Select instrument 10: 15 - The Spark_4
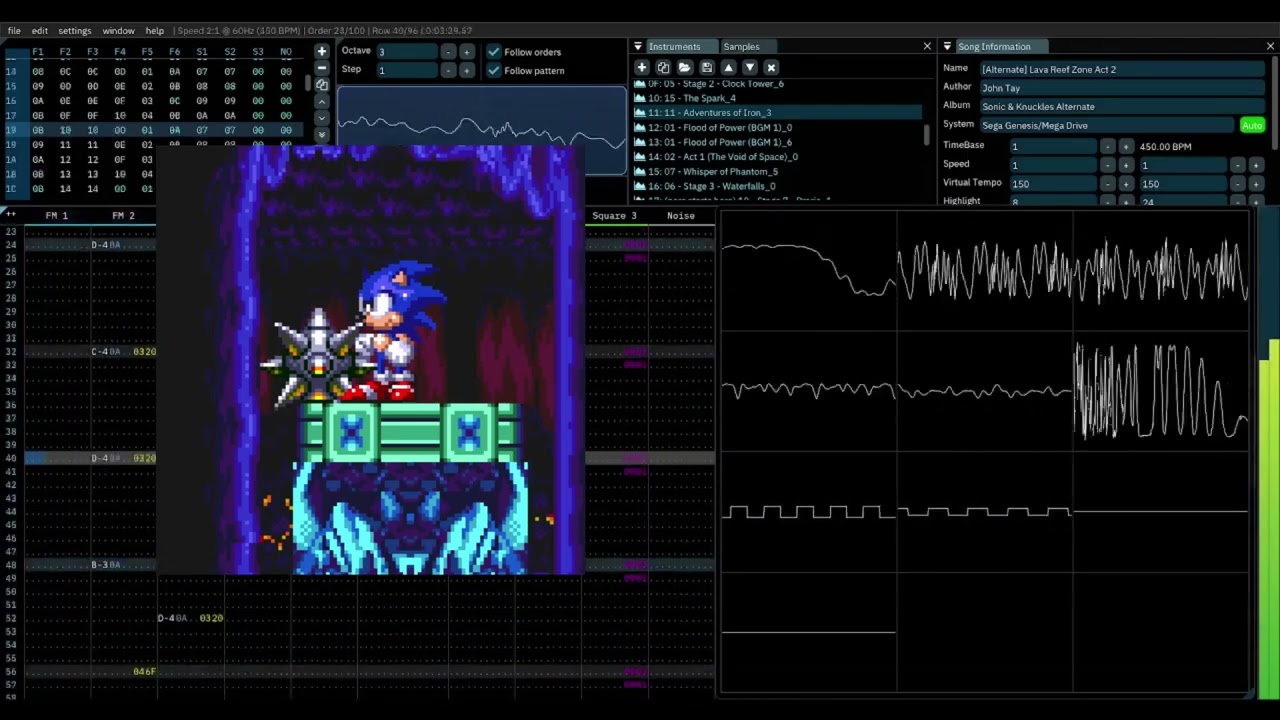Image resolution: width=1280 pixels, height=720 pixels. (x=776, y=98)
